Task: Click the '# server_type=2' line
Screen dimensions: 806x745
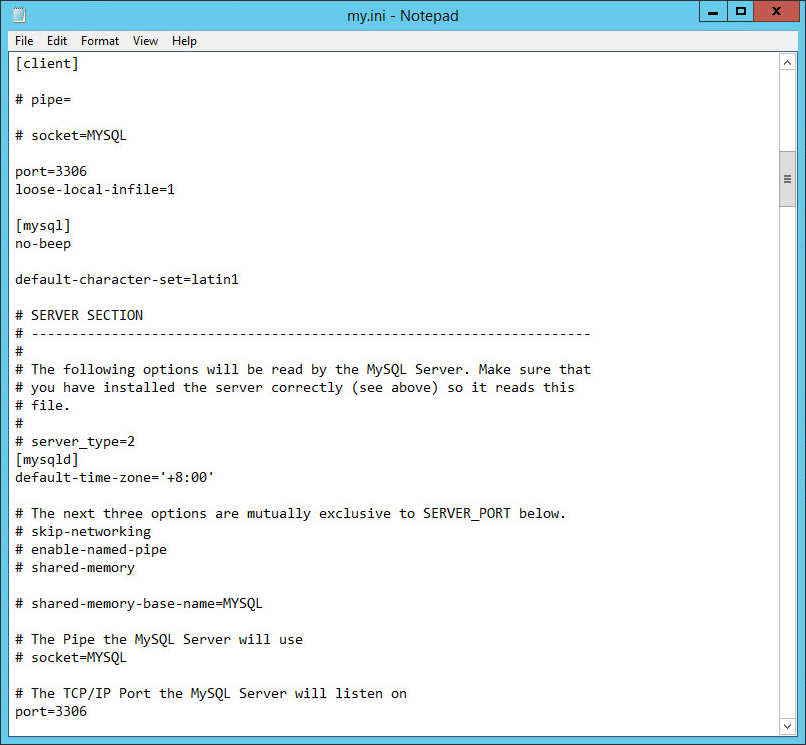Action: (x=75, y=442)
